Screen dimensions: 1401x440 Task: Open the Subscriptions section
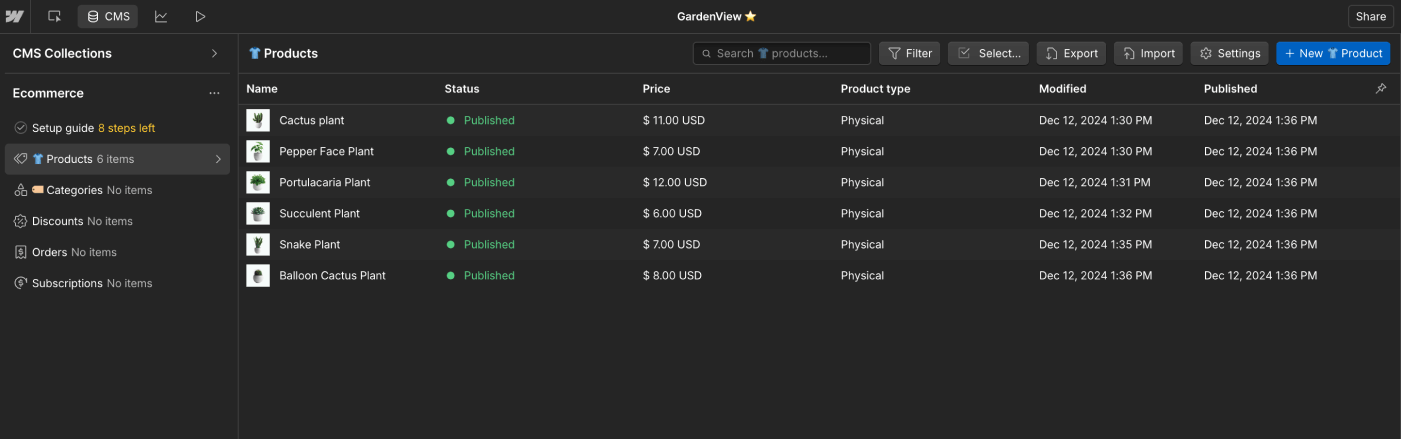[91, 283]
